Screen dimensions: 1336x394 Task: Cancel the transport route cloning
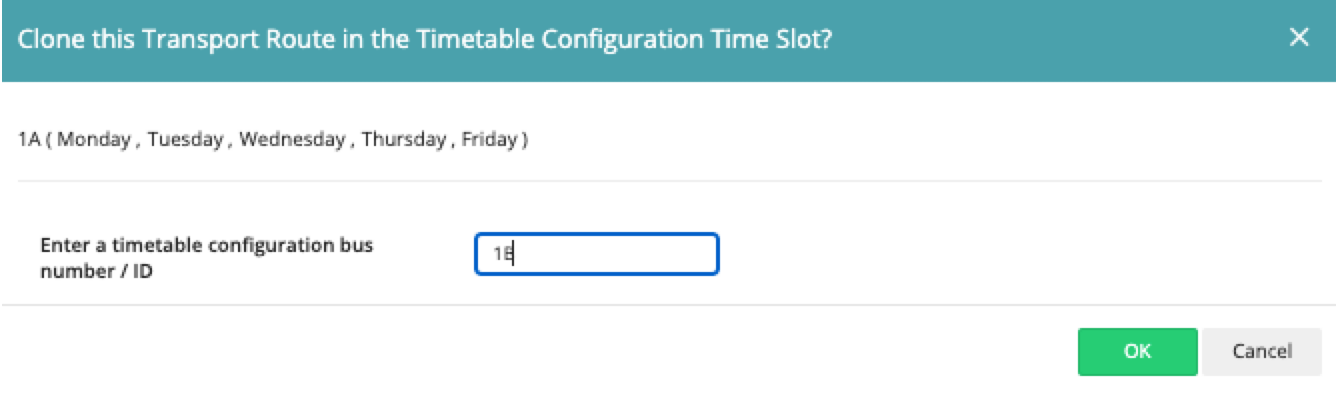coord(1262,351)
